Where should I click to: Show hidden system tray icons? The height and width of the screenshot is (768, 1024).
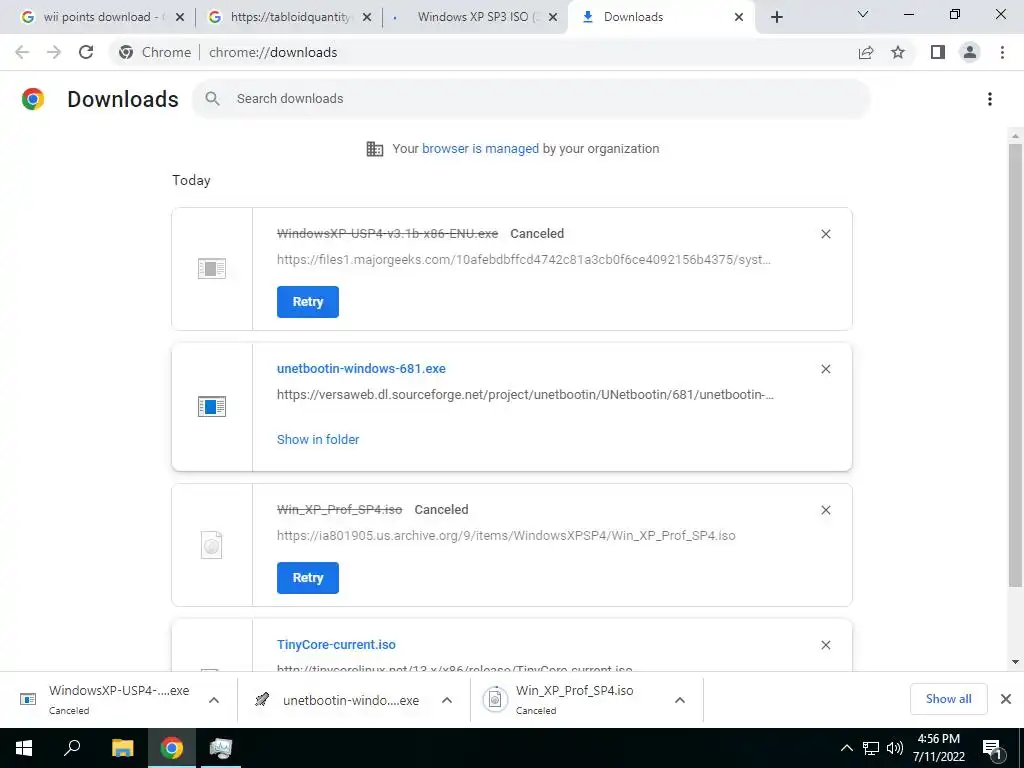click(846, 748)
